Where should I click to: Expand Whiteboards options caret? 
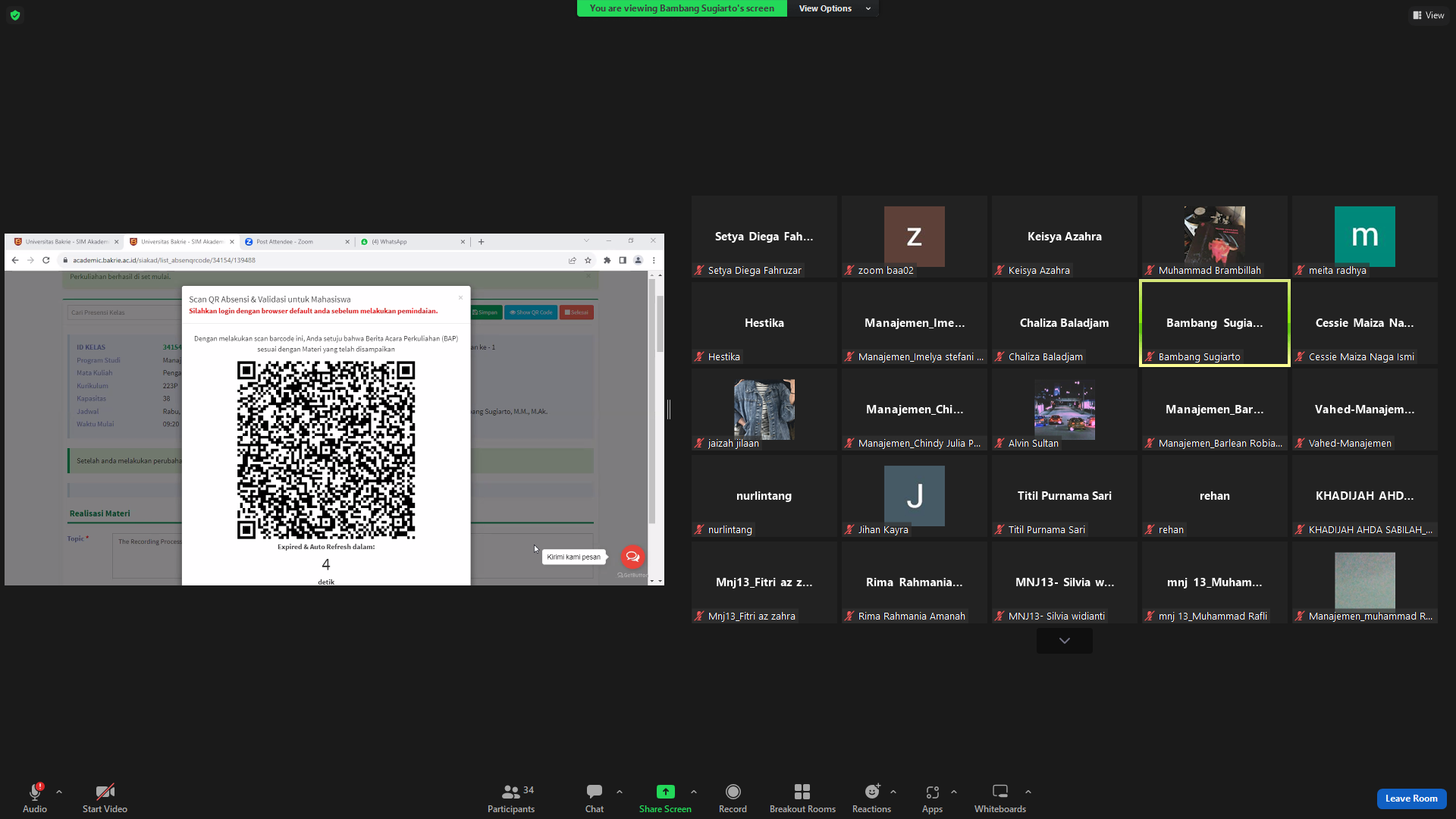1028,792
